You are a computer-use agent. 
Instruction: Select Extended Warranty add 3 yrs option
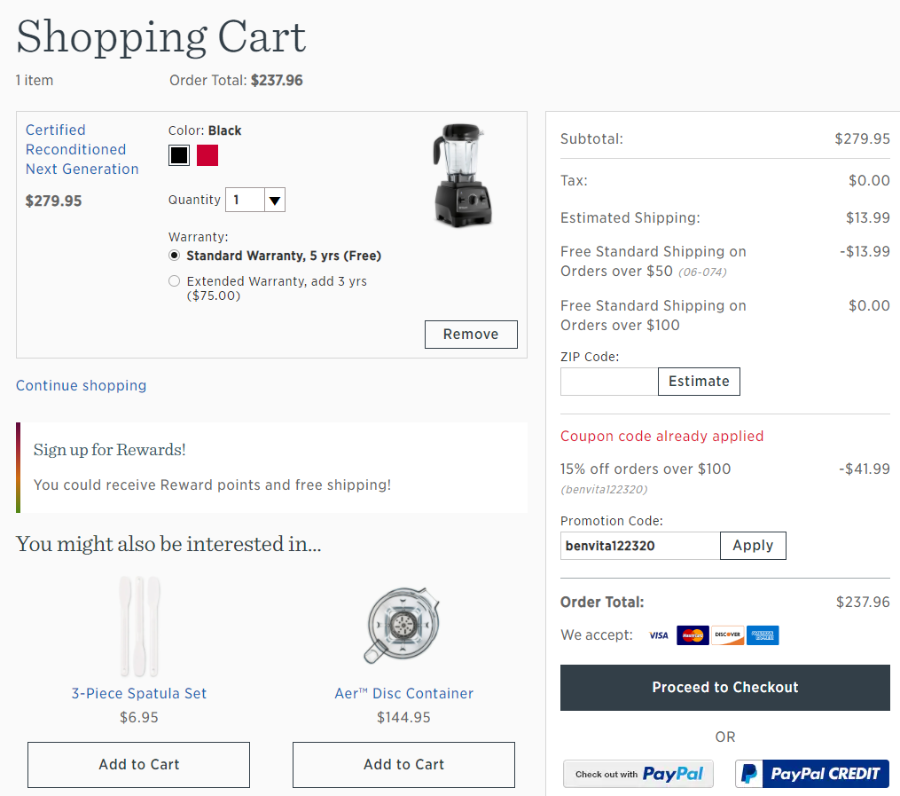pos(174,281)
